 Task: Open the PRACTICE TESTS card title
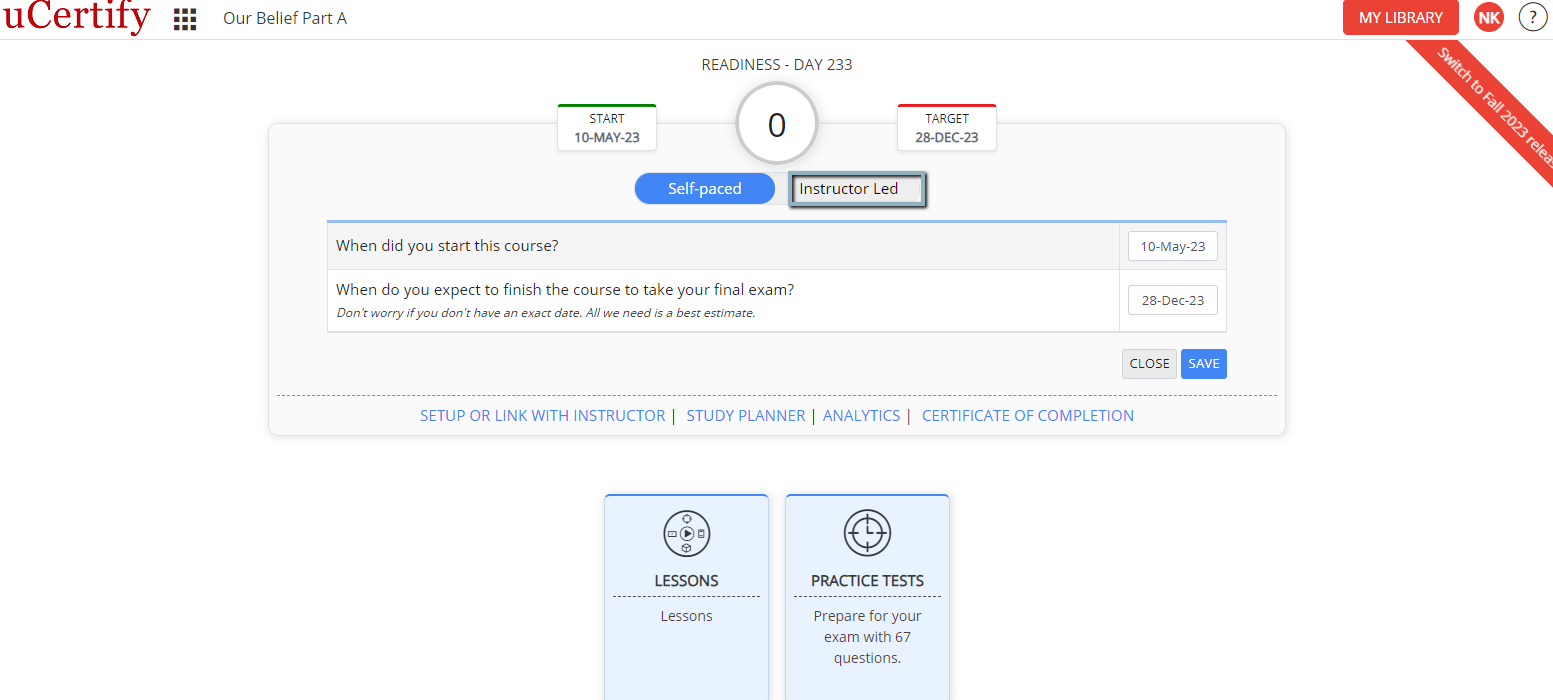pyautogui.click(x=867, y=581)
